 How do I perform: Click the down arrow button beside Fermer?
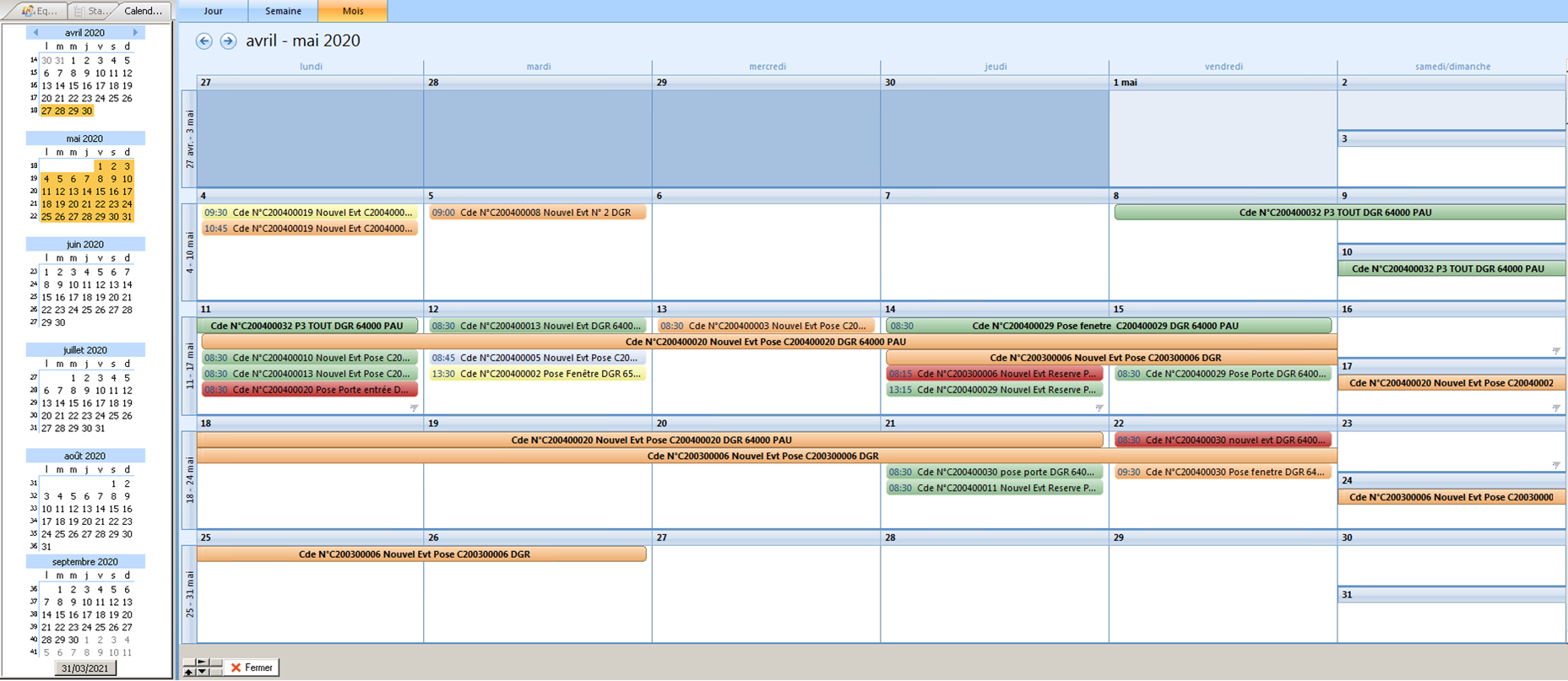(x=203, y=672)
